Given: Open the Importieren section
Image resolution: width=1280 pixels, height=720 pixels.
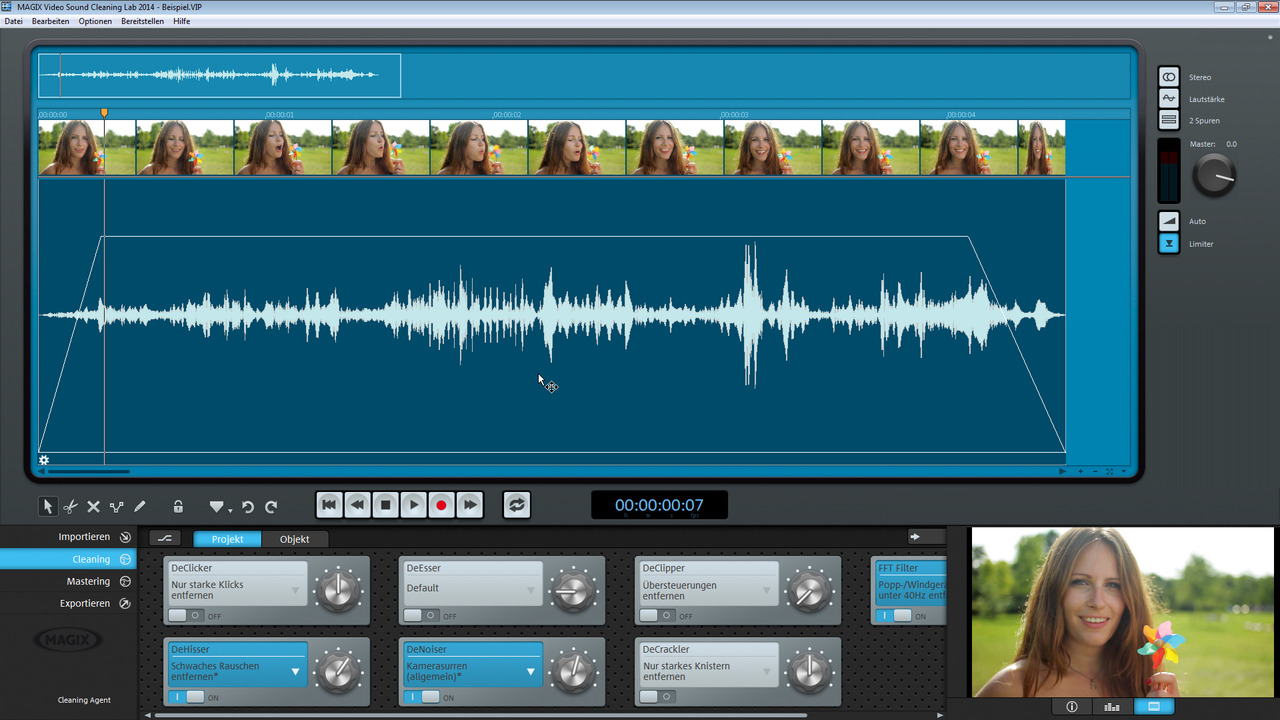Looking at the screenshot, I should (x=68, y=537).
